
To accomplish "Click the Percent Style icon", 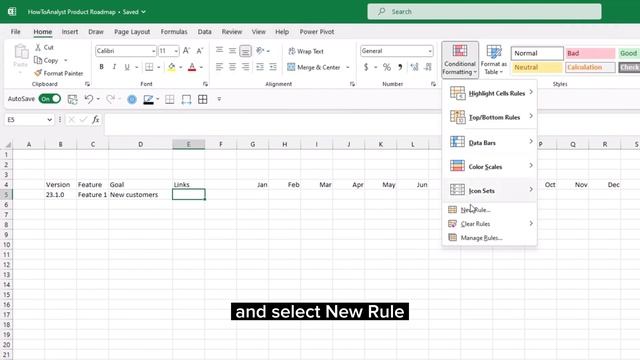I will [387, 67].
